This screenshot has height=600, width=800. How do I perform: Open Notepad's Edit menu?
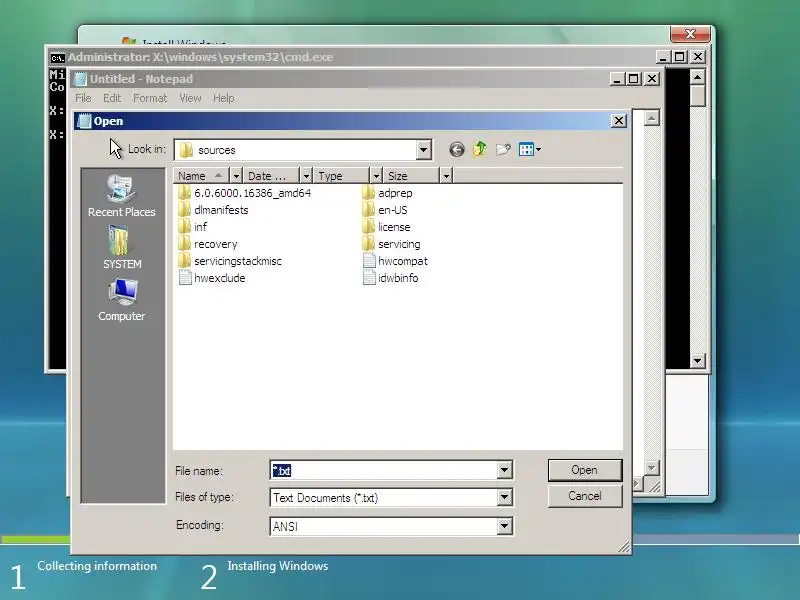(x=112, y=98)
